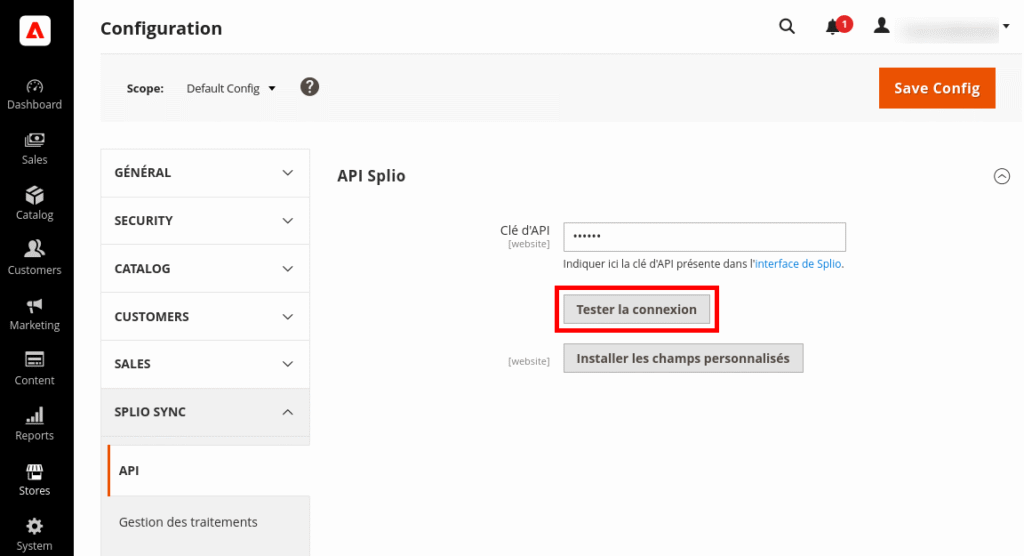Click the scope help question mark
The height and width of the screenshot is (556, 1024).
[x=310, y=87]
